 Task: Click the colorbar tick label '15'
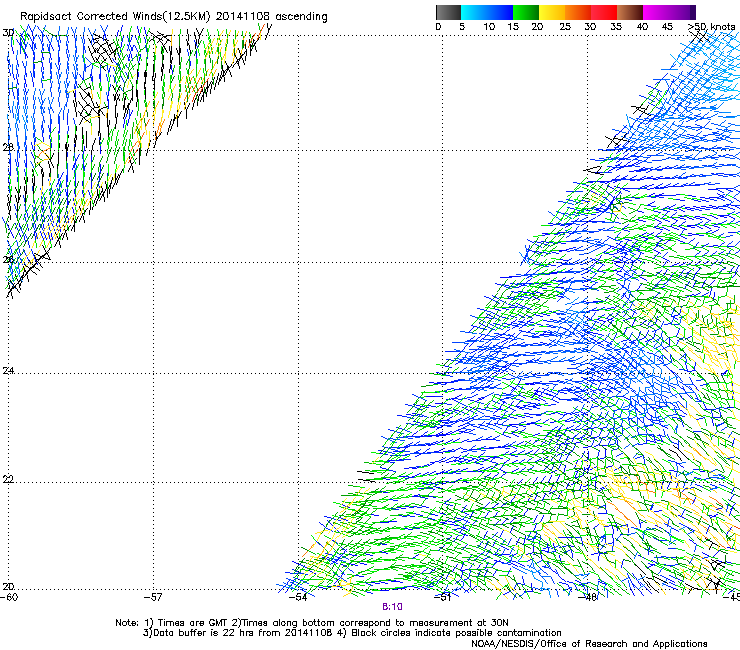pyautogui.click(x=513, y=27)
